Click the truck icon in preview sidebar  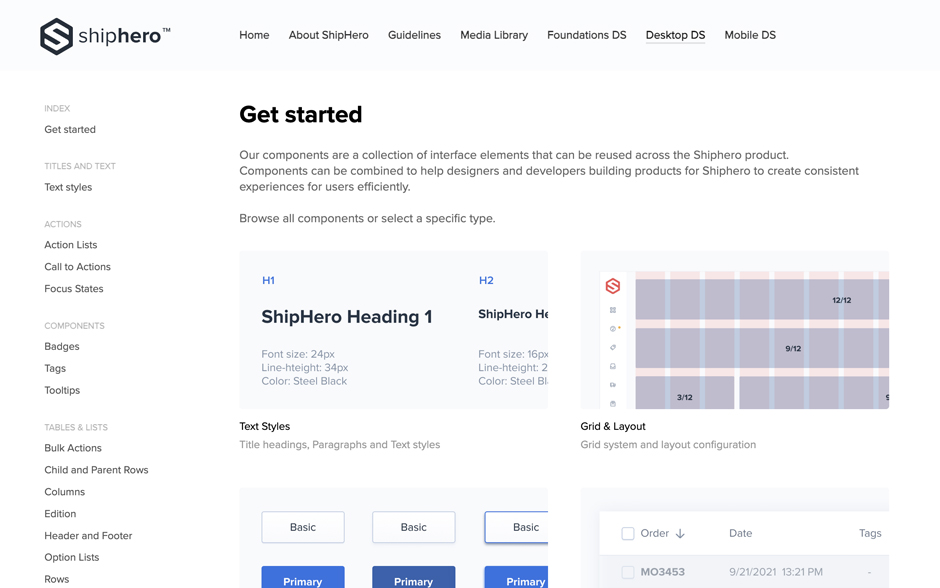[613, 385]
